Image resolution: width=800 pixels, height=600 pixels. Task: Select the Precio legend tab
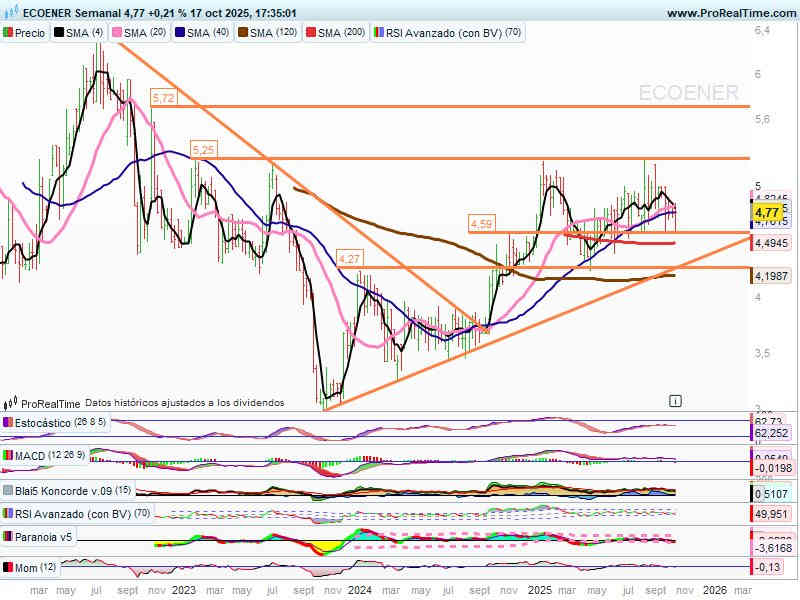click(25, 33)
